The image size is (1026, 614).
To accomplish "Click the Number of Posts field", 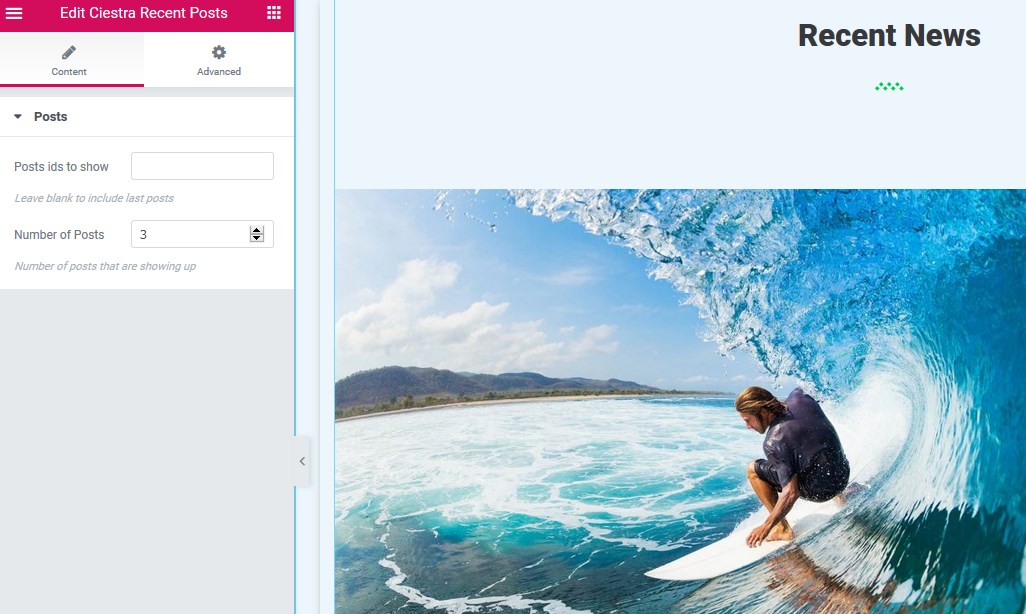I will tap(202, 234).
